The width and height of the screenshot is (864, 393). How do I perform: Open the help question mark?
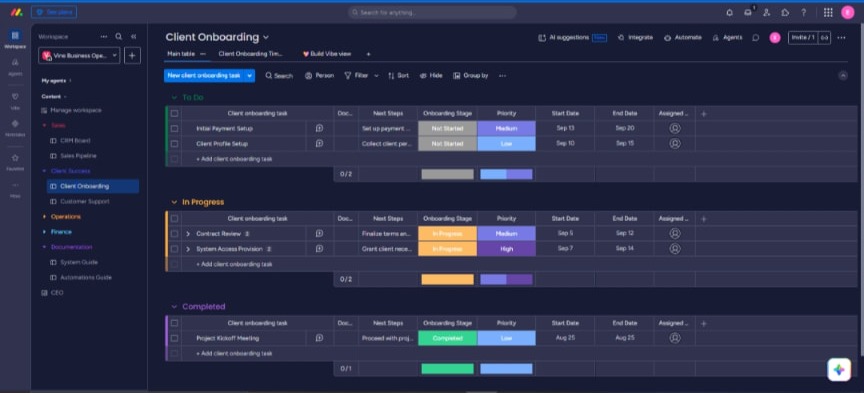[x=803, y=12]
